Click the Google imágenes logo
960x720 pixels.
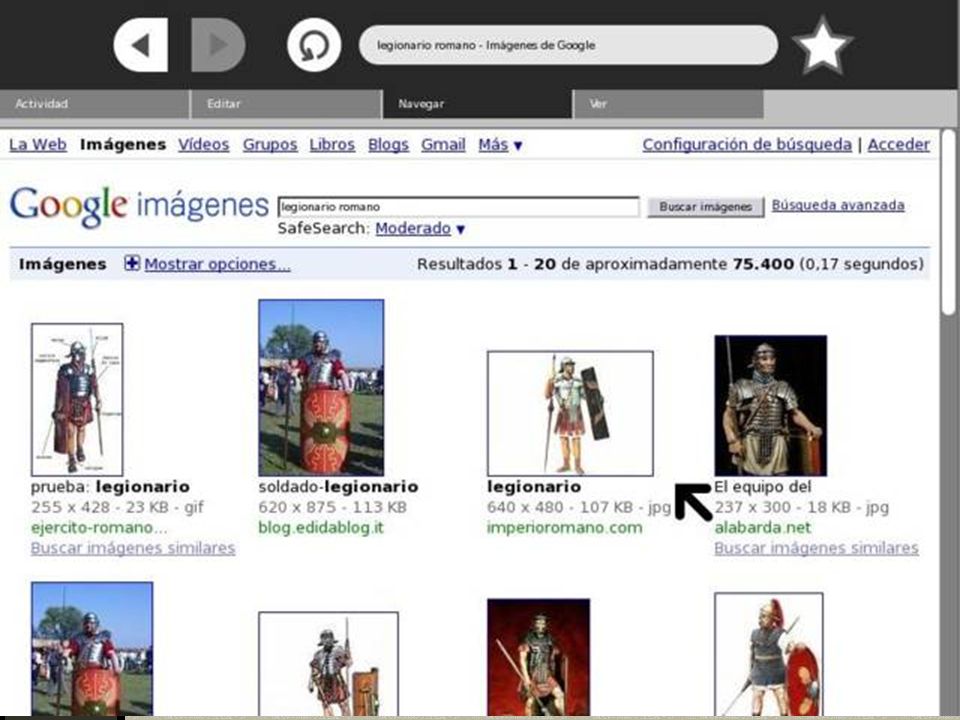[139, 206]
